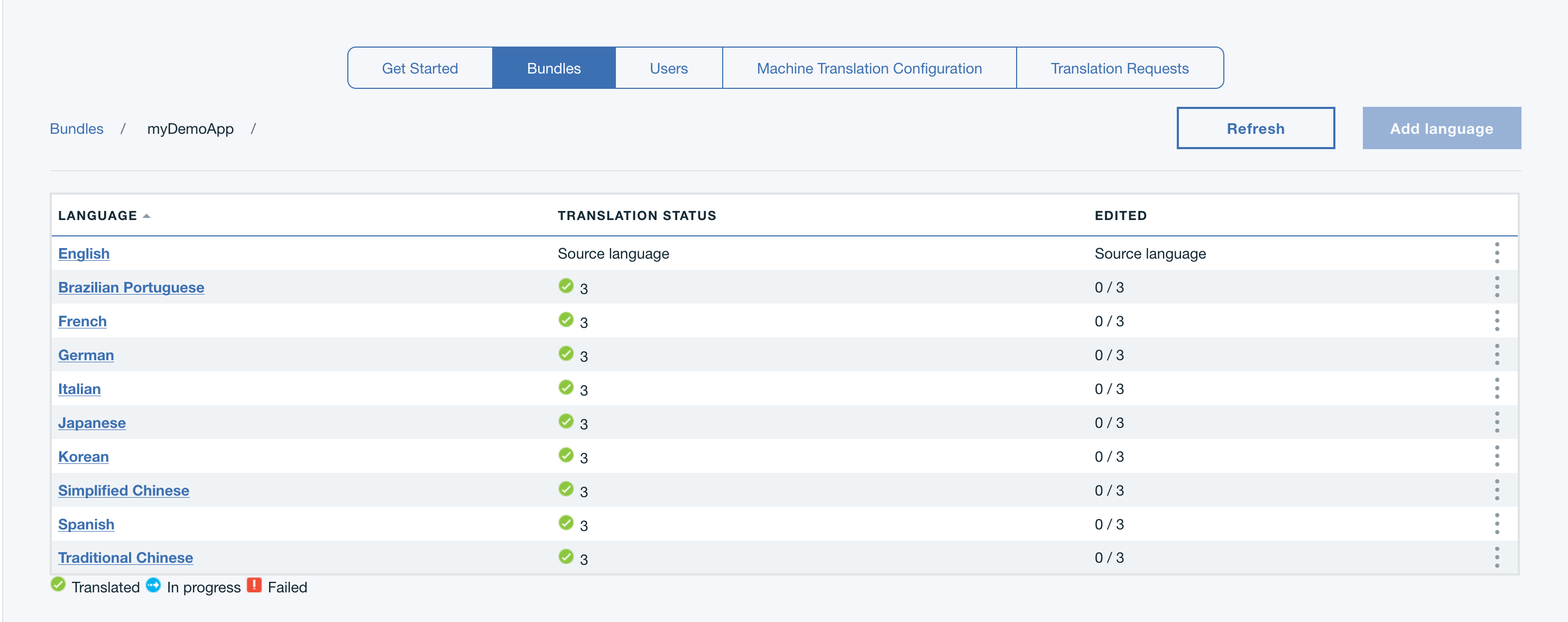Open the overflow menu for German row

click(1497, 354)
